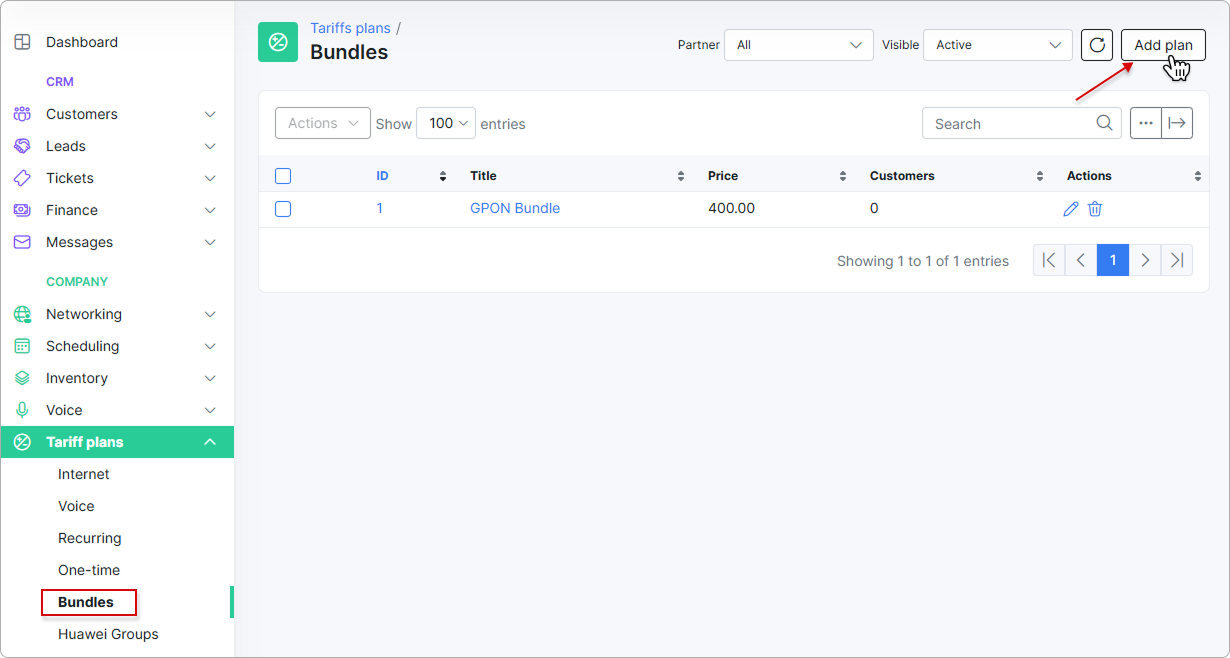Screen dimensions: 1230x658
Task: Click the ID column header
Action: point(383,176)
